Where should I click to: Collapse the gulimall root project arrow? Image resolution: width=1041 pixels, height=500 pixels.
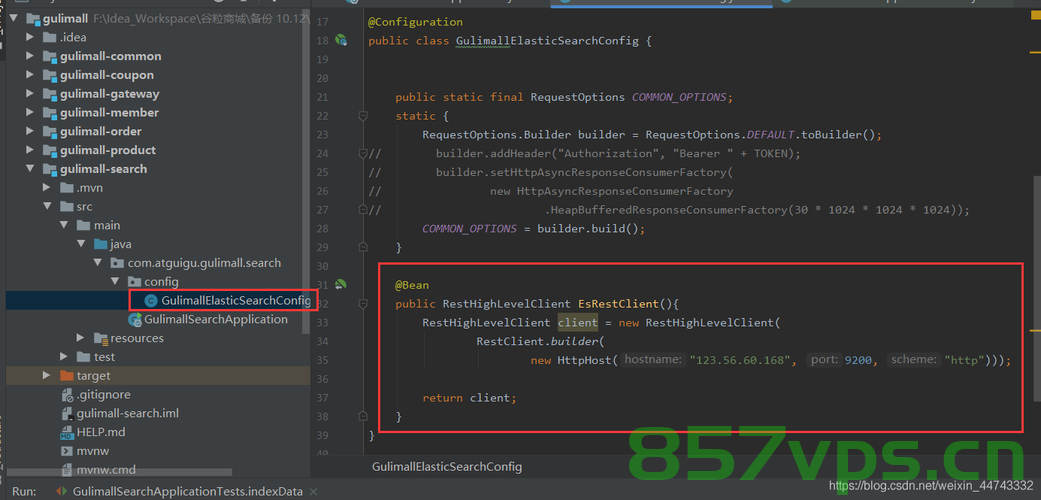(13, 19)
